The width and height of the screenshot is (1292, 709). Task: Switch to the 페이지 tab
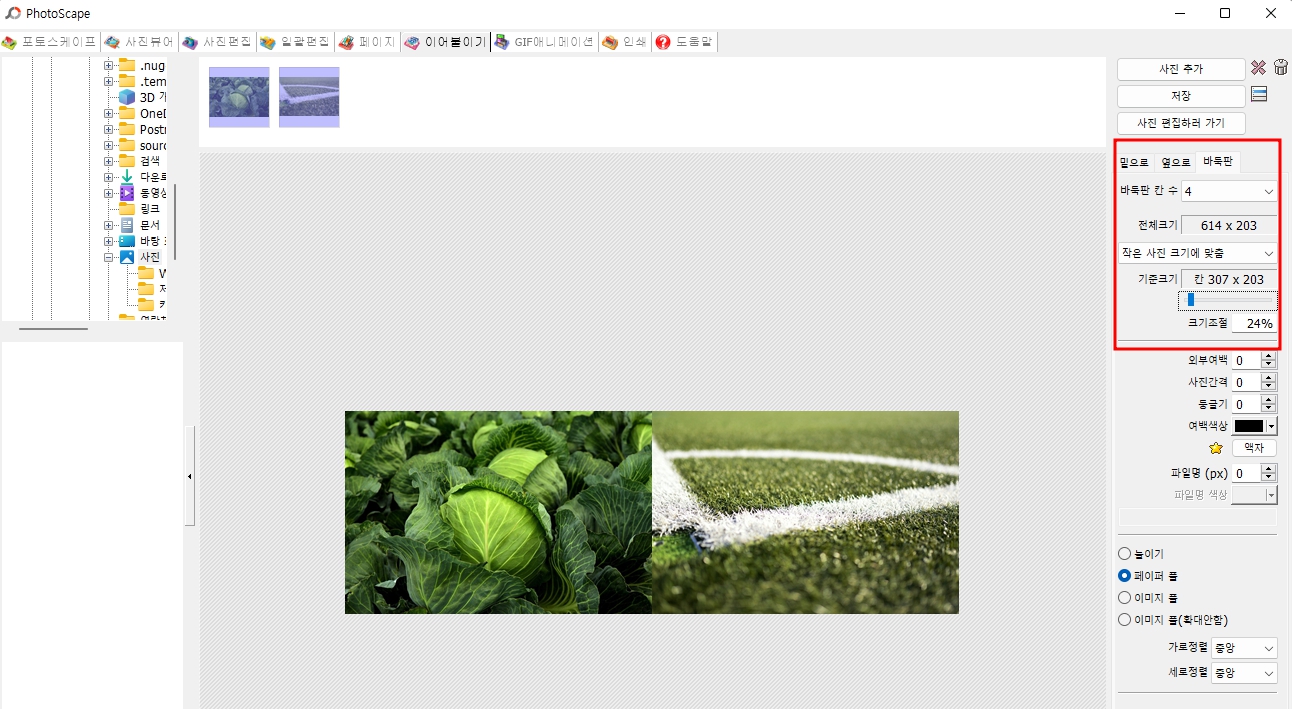[366, 42]
